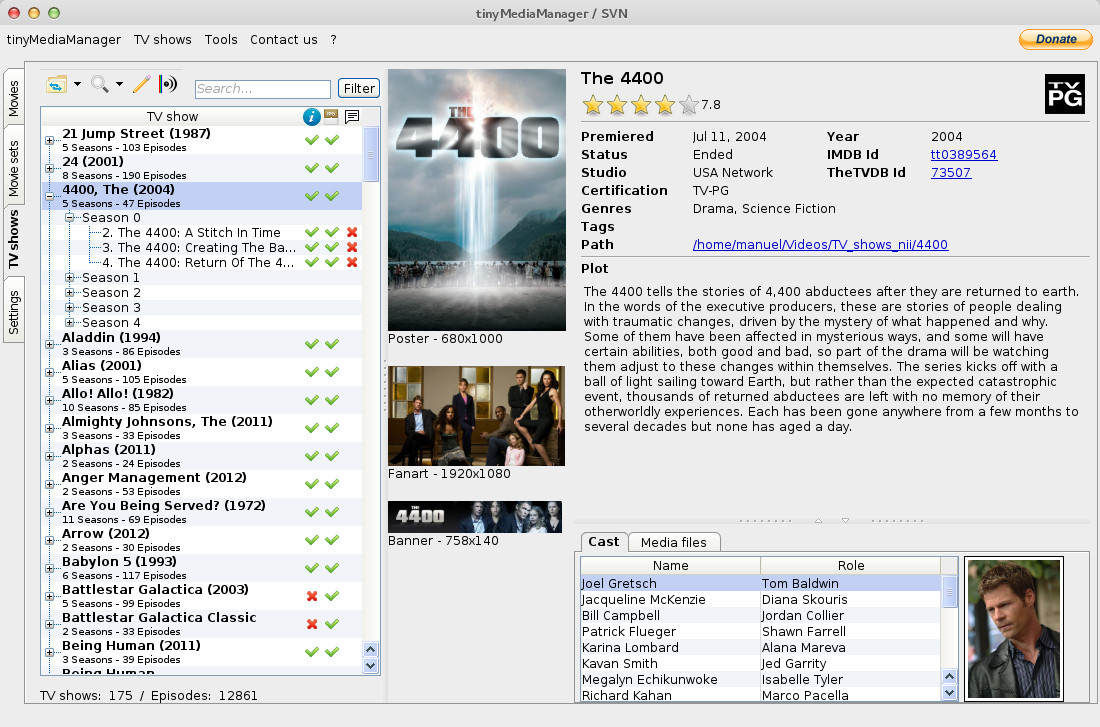Open the TheTVDB link 73507
This screenshot has height=727, width=1100.
[x=951, y=173]
